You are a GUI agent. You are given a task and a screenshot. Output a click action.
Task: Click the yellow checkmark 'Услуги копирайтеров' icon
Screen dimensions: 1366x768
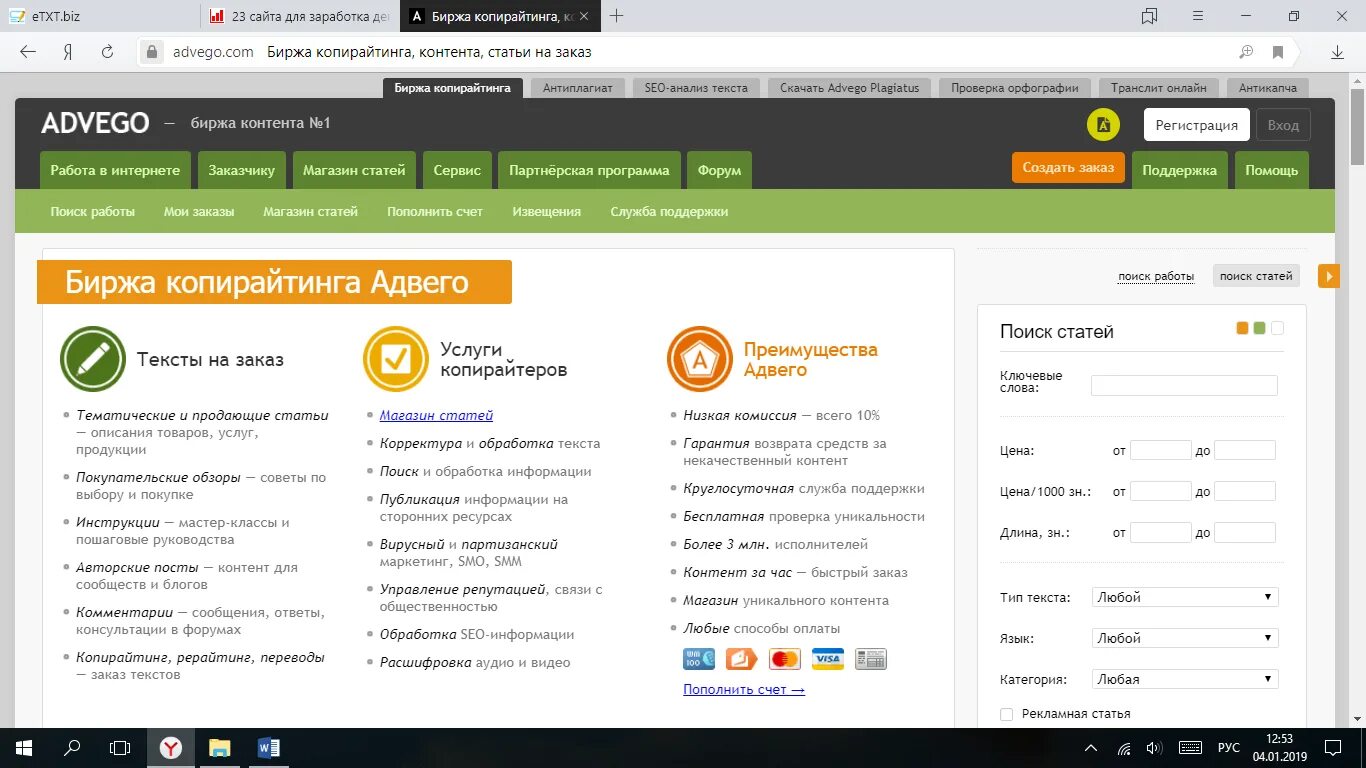click(x=396, y=359)
